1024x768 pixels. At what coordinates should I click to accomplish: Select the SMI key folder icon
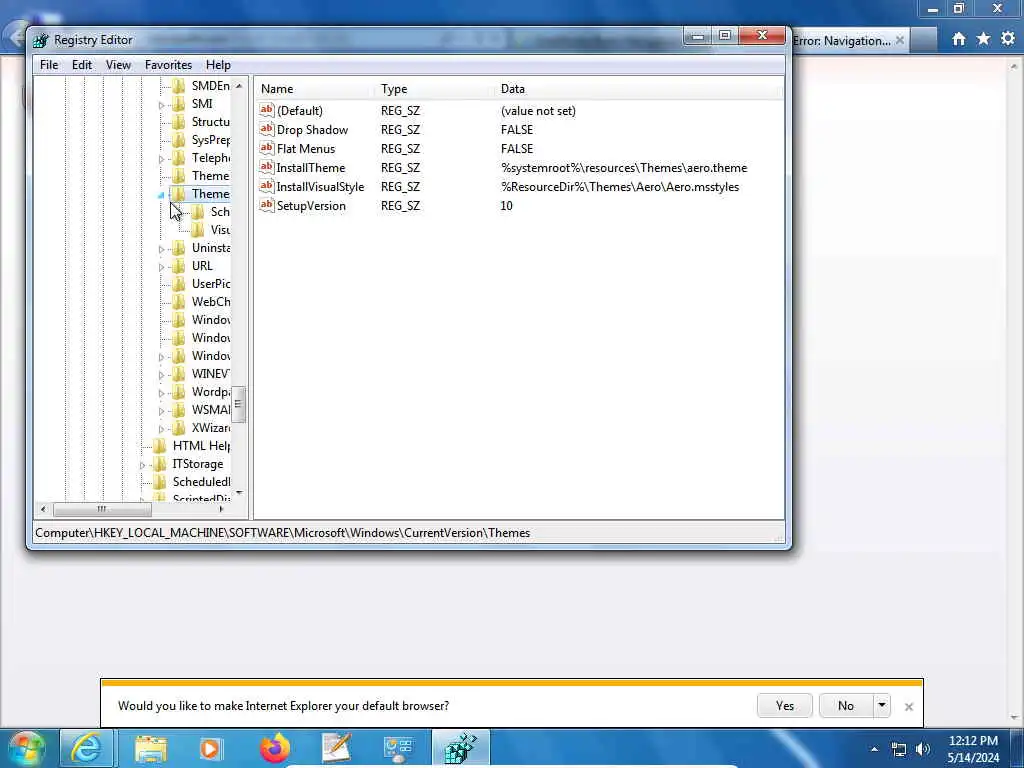click(178, 103)
